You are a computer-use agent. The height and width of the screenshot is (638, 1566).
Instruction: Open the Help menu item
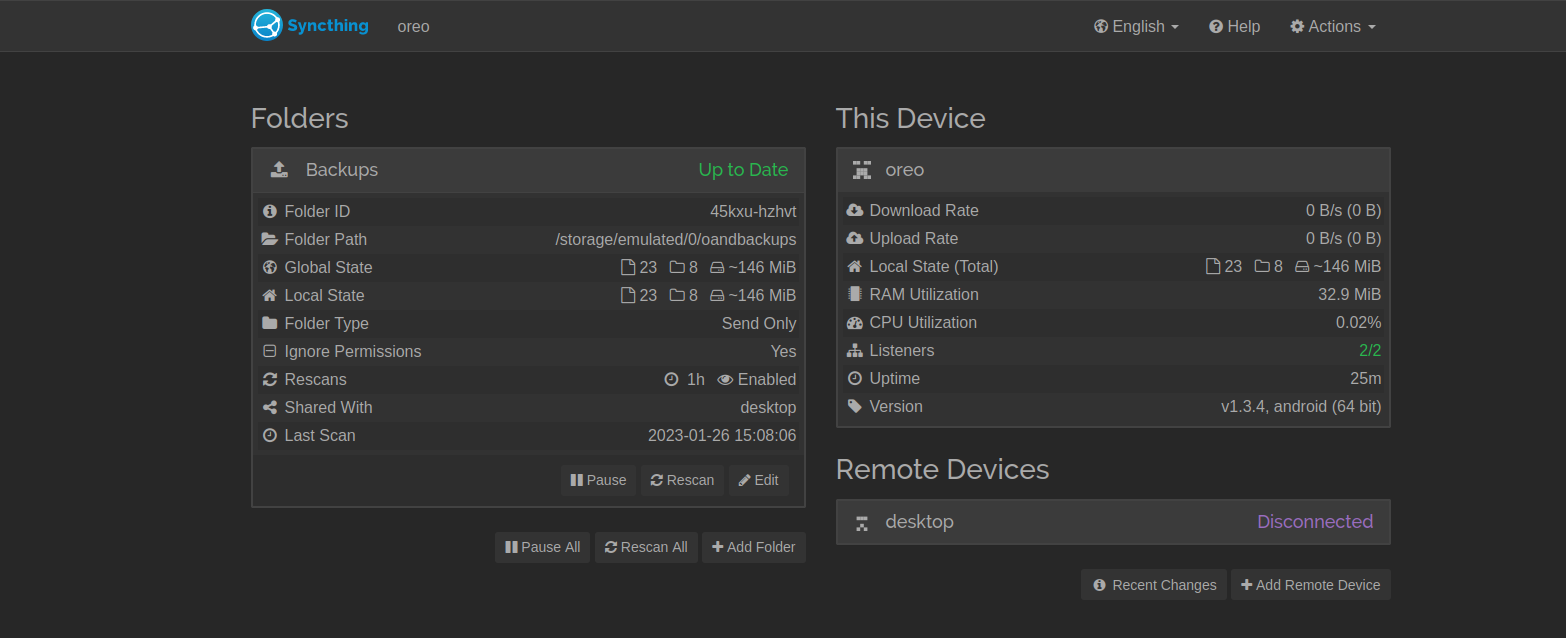point(1235,26)
